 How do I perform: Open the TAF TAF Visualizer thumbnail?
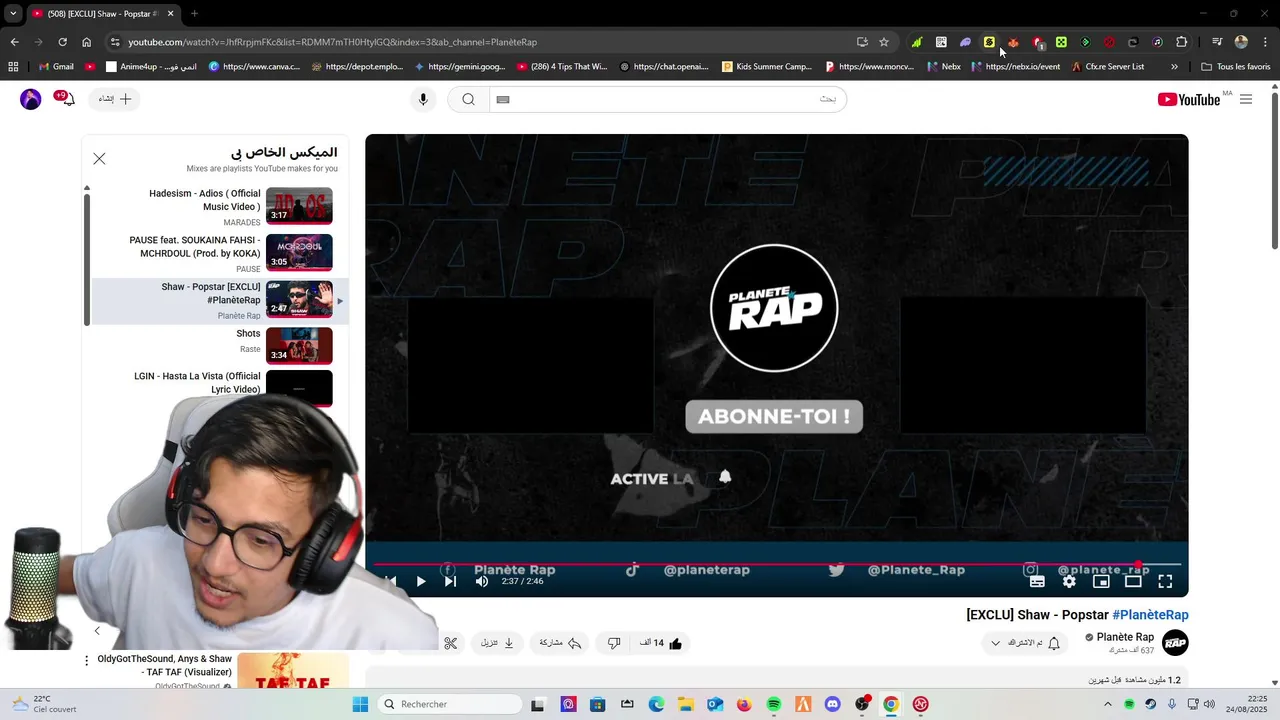293,671
